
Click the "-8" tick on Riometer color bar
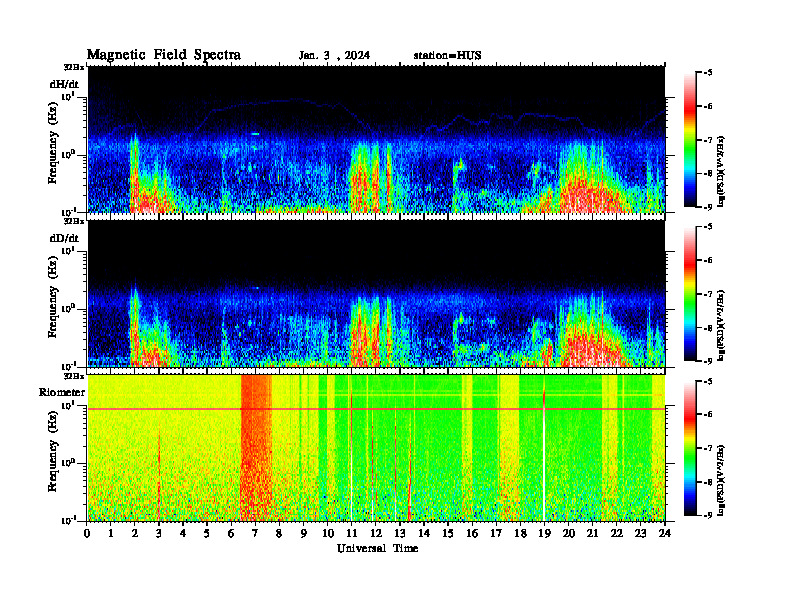[708, 482]
